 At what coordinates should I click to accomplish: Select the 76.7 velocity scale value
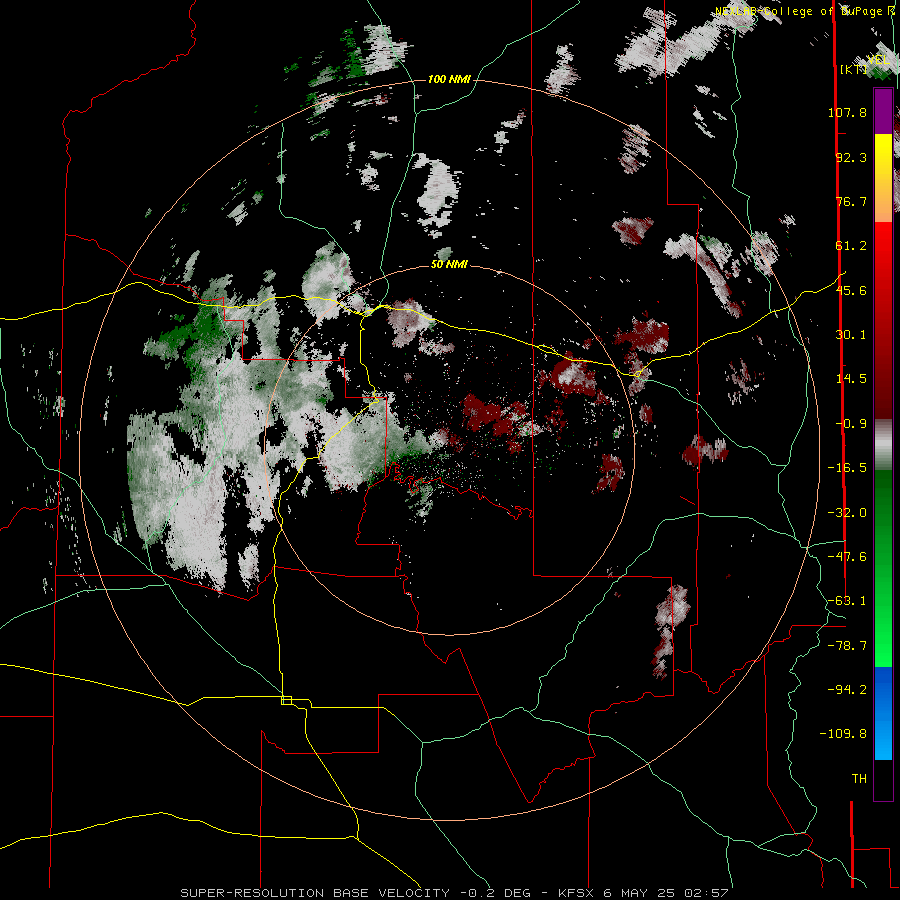tap(851, 201)
